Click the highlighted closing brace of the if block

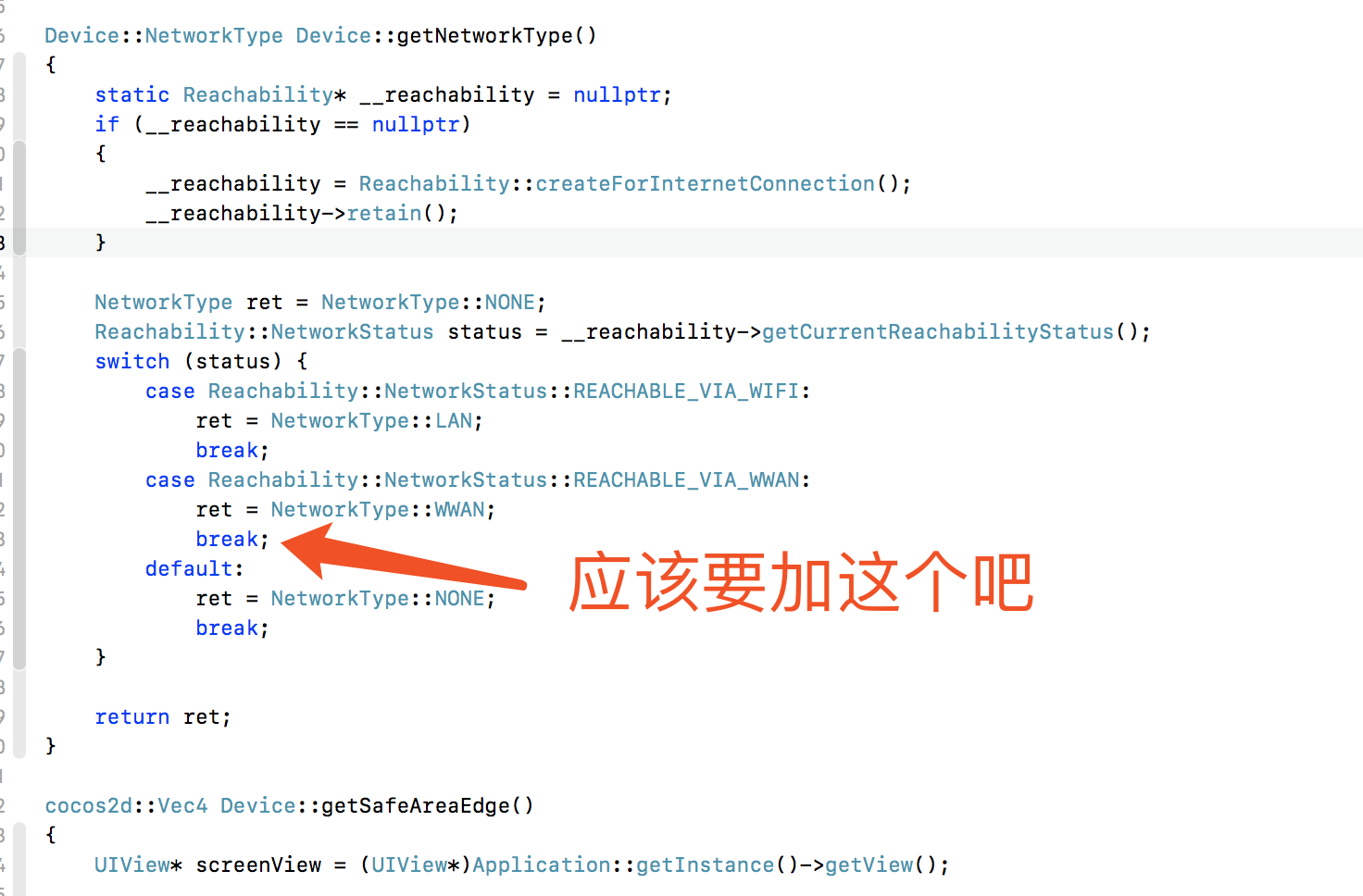pyautogui.click(x=101, y=243)
